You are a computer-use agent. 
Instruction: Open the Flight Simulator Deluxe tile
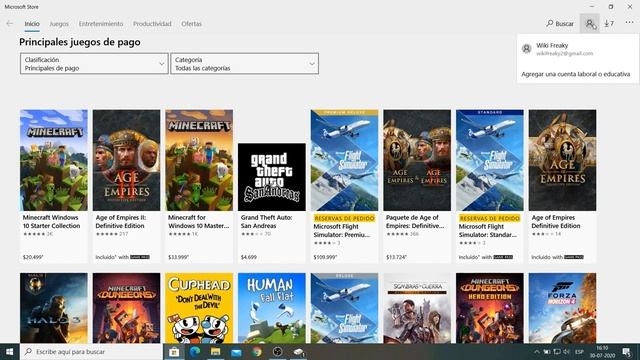[344, 308]
